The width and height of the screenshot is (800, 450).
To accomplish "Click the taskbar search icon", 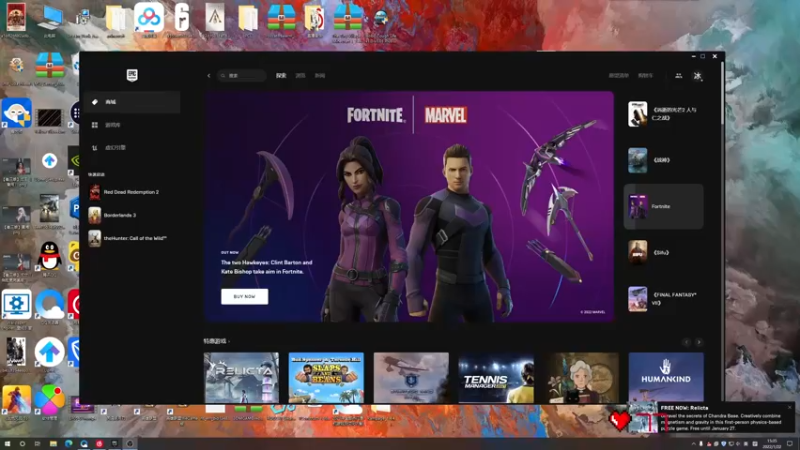I will 22,444.
